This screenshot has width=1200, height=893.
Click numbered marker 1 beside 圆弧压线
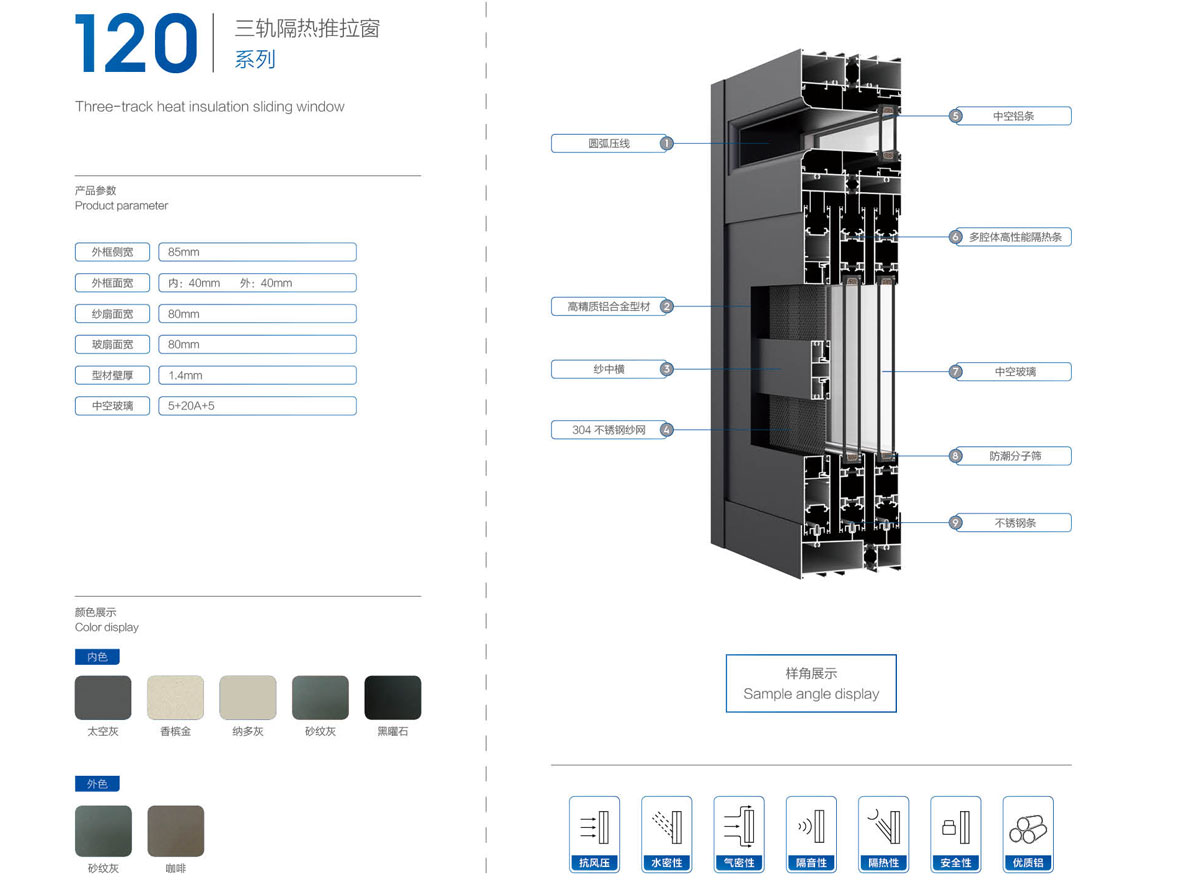click(x=666, y=144)
